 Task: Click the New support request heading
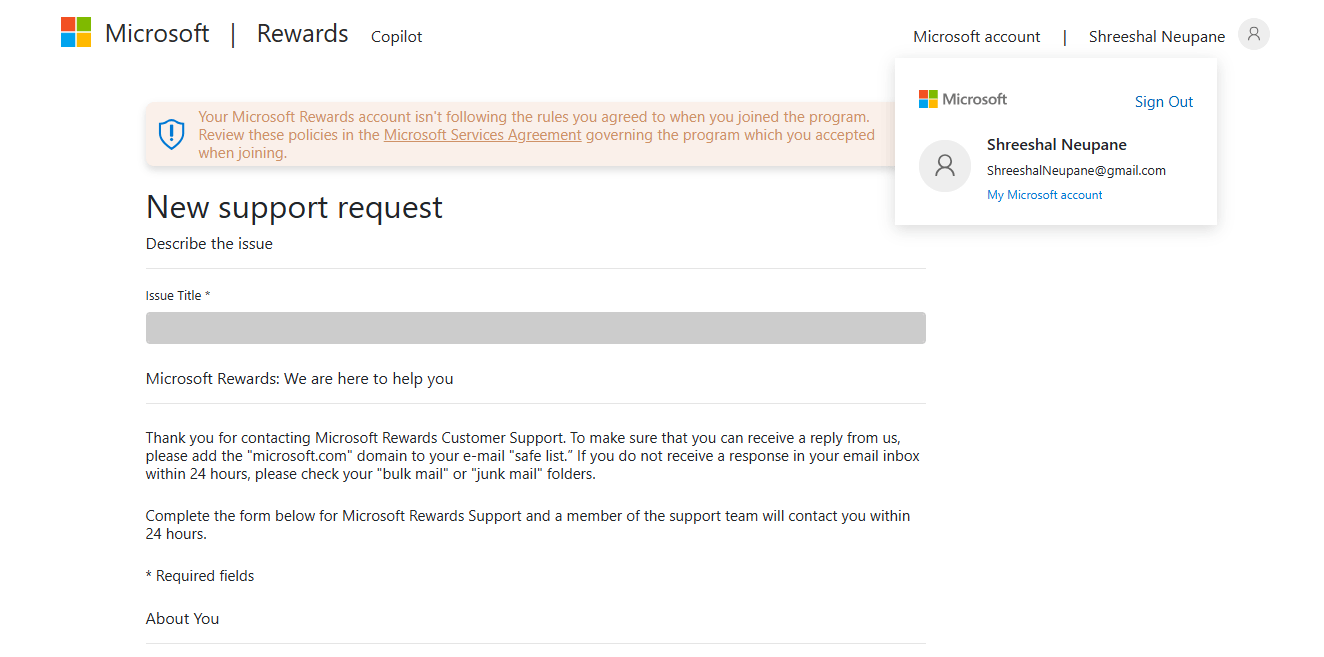pyautogui.click(x=294, y=207)
